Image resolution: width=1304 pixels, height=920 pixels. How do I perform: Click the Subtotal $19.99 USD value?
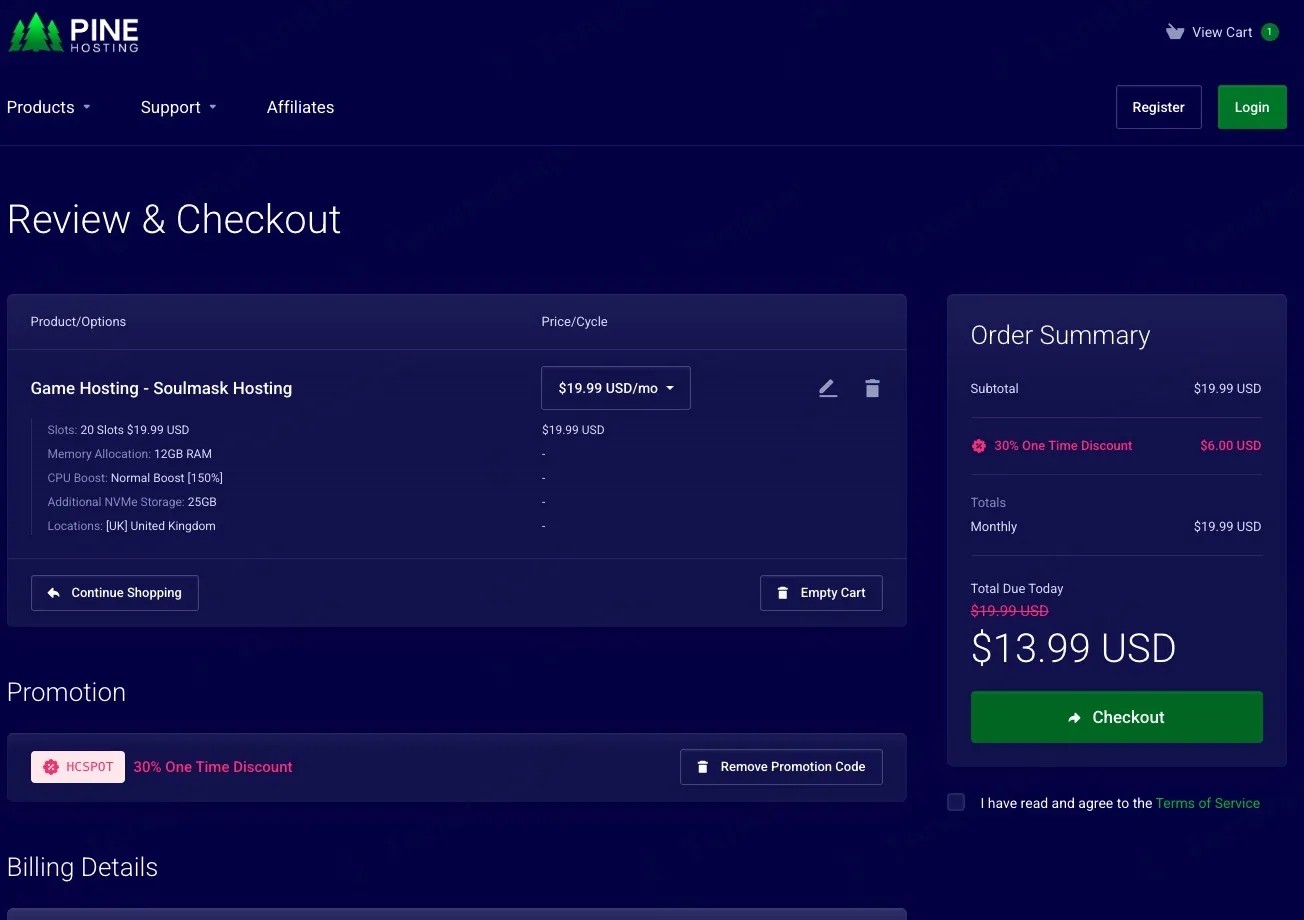1227,389
